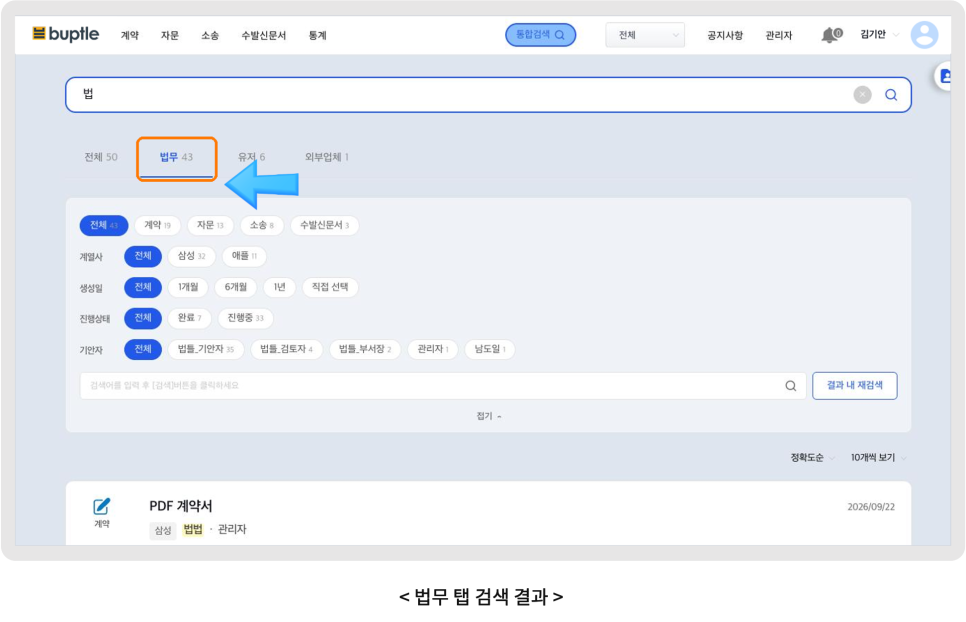Filter 기안자 by 관리자 1

tap(432, 350)
